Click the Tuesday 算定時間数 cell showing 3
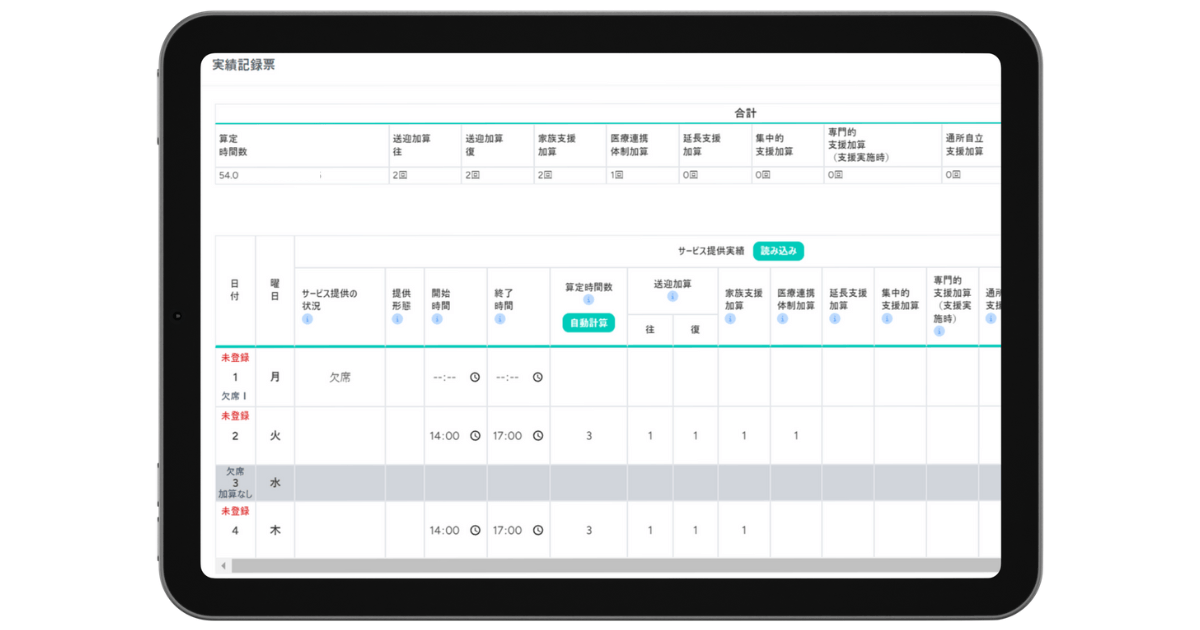The width and height of the screenshot is (1200, 630). [588, 436]
